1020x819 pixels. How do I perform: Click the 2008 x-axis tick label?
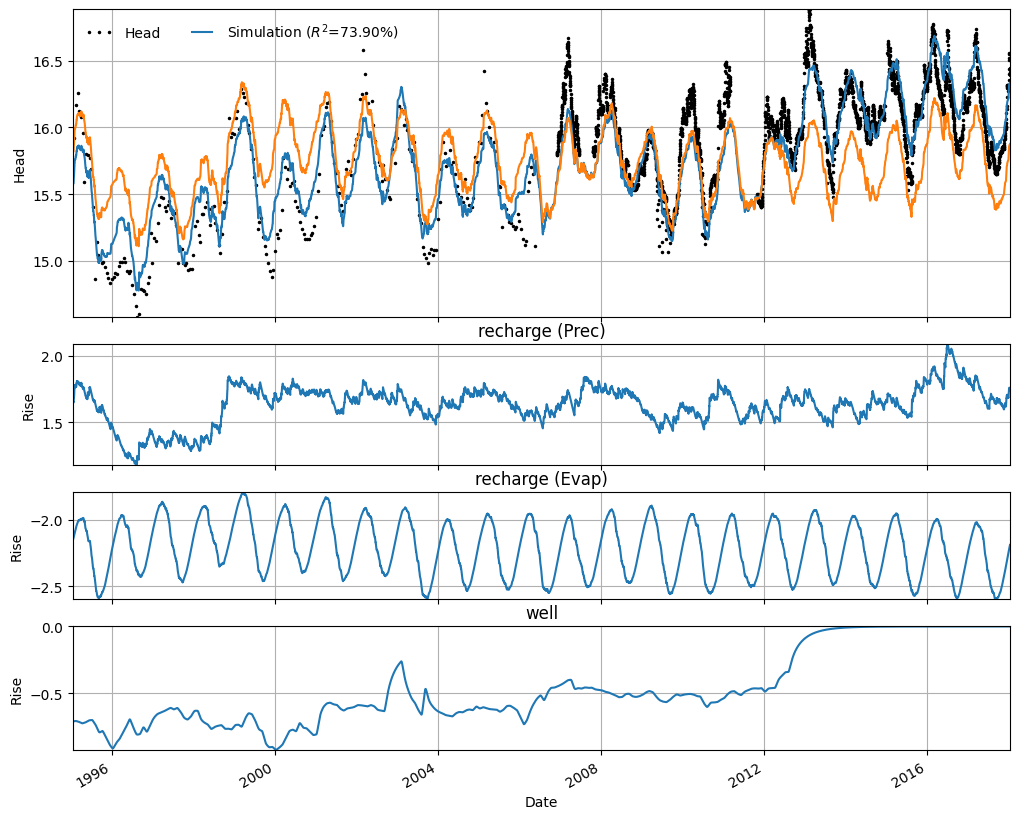(583, 775)
